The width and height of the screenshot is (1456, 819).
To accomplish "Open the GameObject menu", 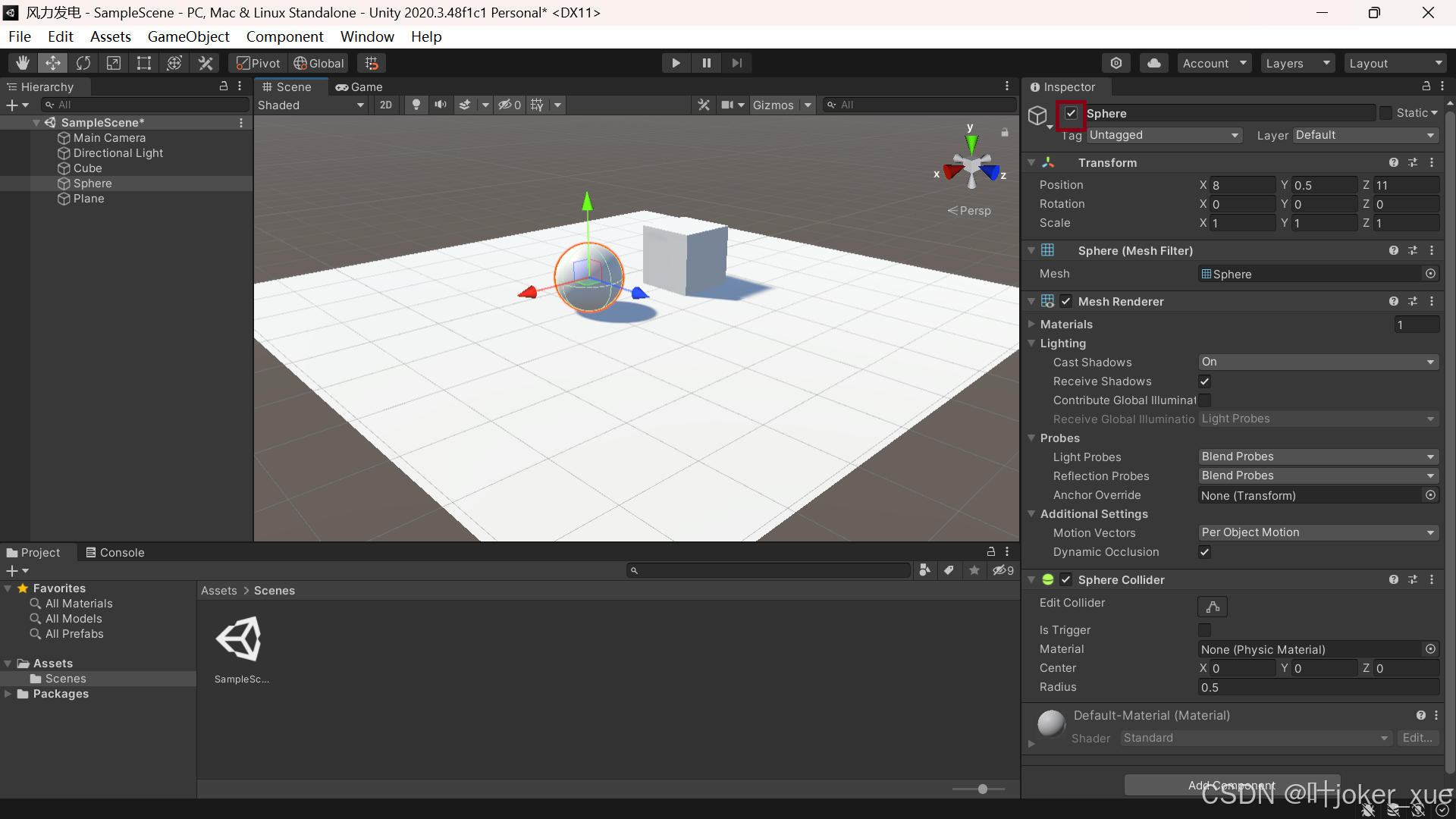I will point(188,36).
